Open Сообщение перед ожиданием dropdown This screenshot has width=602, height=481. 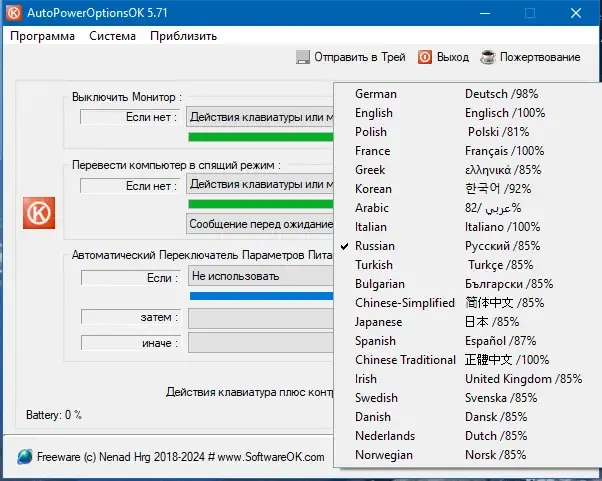(260, 224)
